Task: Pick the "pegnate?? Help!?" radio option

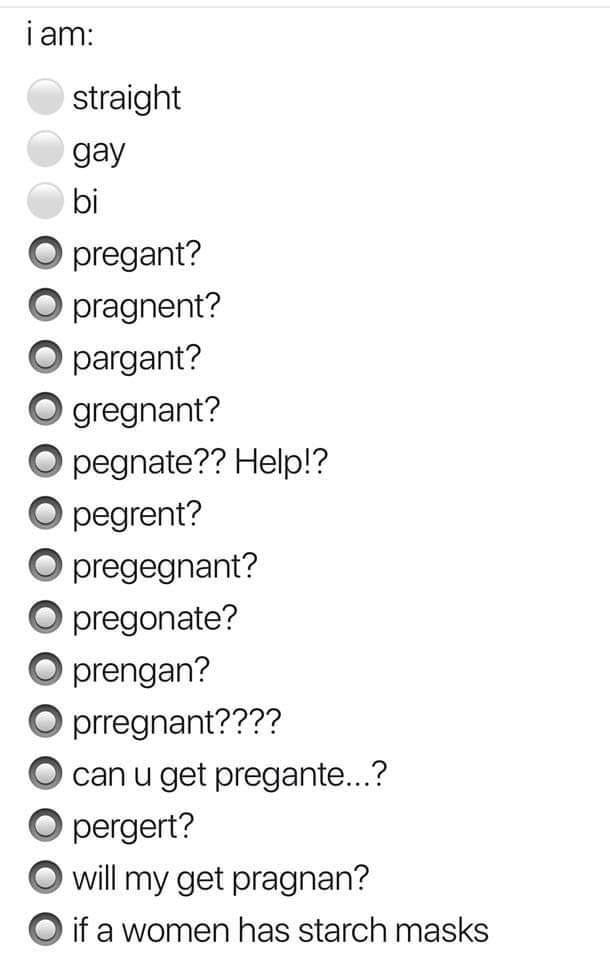Action: click(46, 462)
